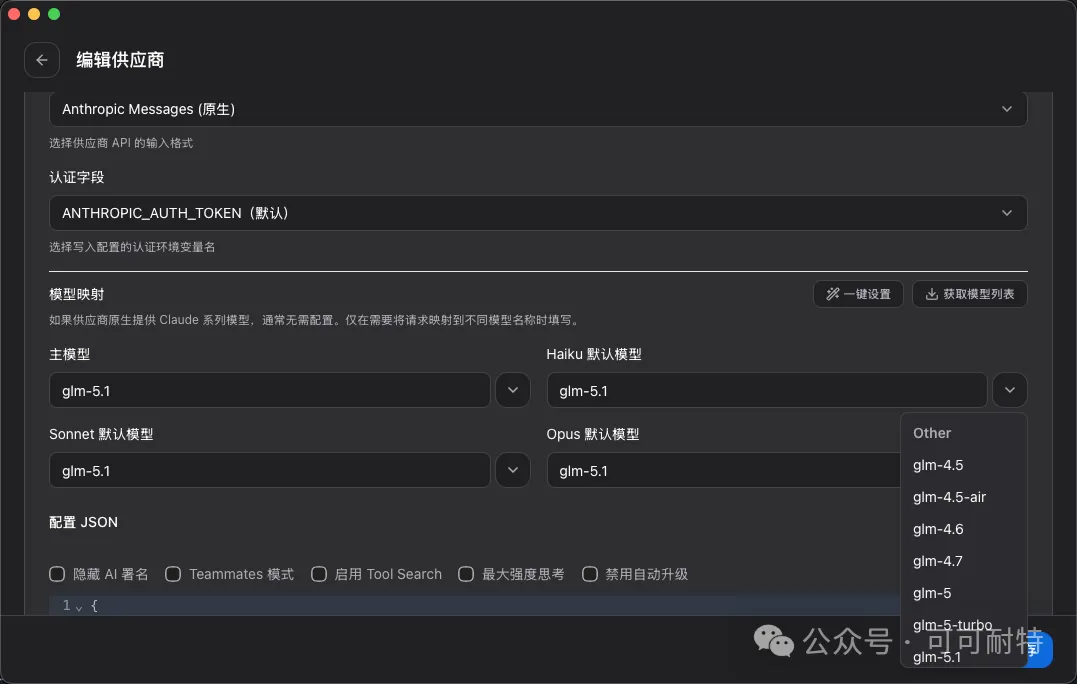Viewport: 1077px width, 684px height.
Task: Enable the Teammates 模式 checkbox
Action: (x=173, y=574)
